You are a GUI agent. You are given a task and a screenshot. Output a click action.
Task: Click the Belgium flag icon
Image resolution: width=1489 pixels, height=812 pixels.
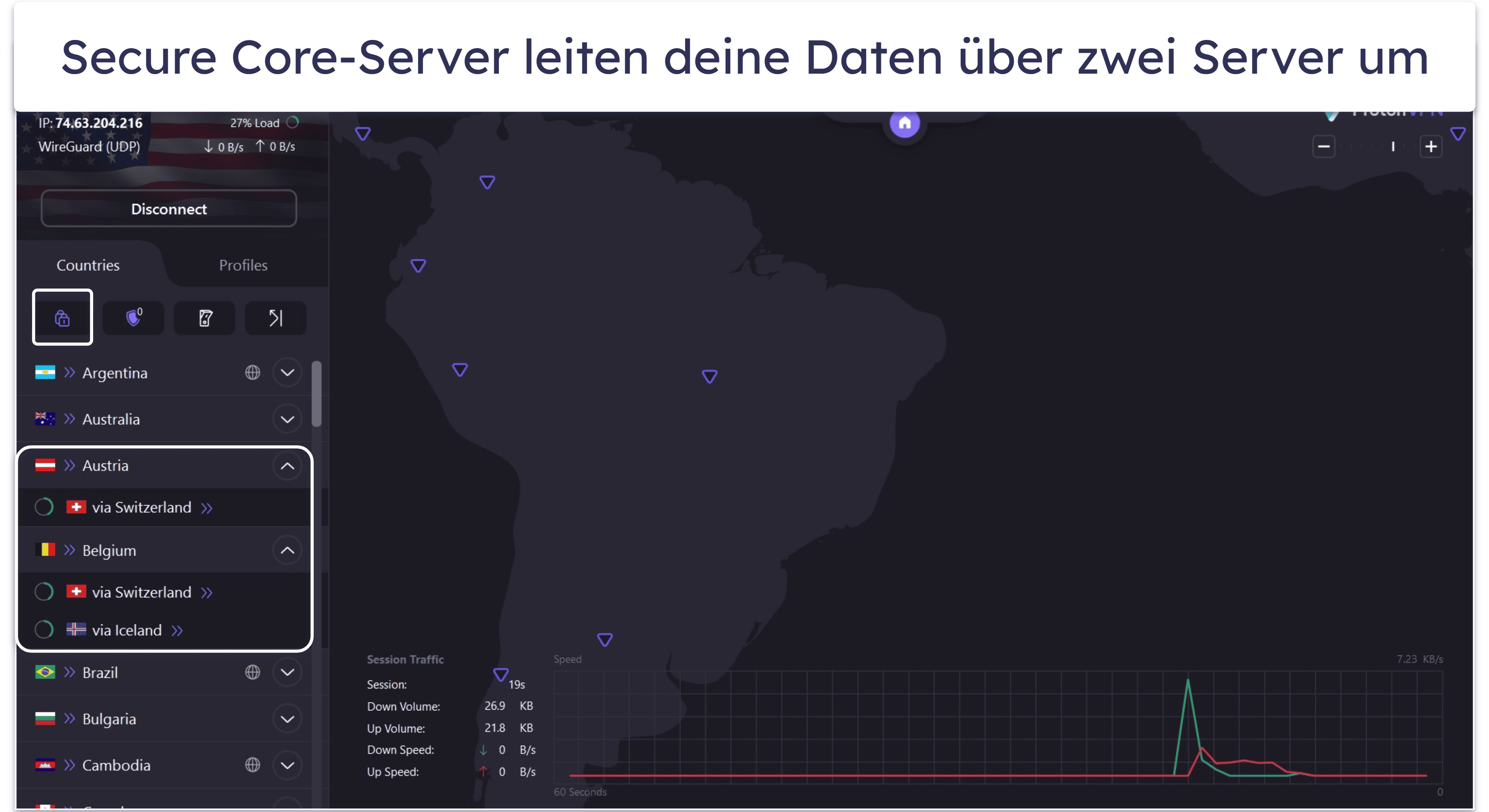(45, 549)
